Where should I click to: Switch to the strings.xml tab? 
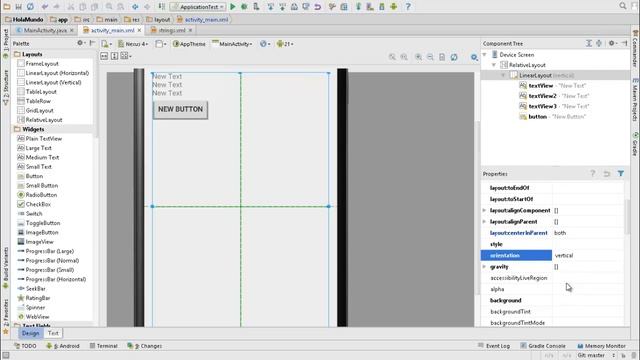point(171,30)
